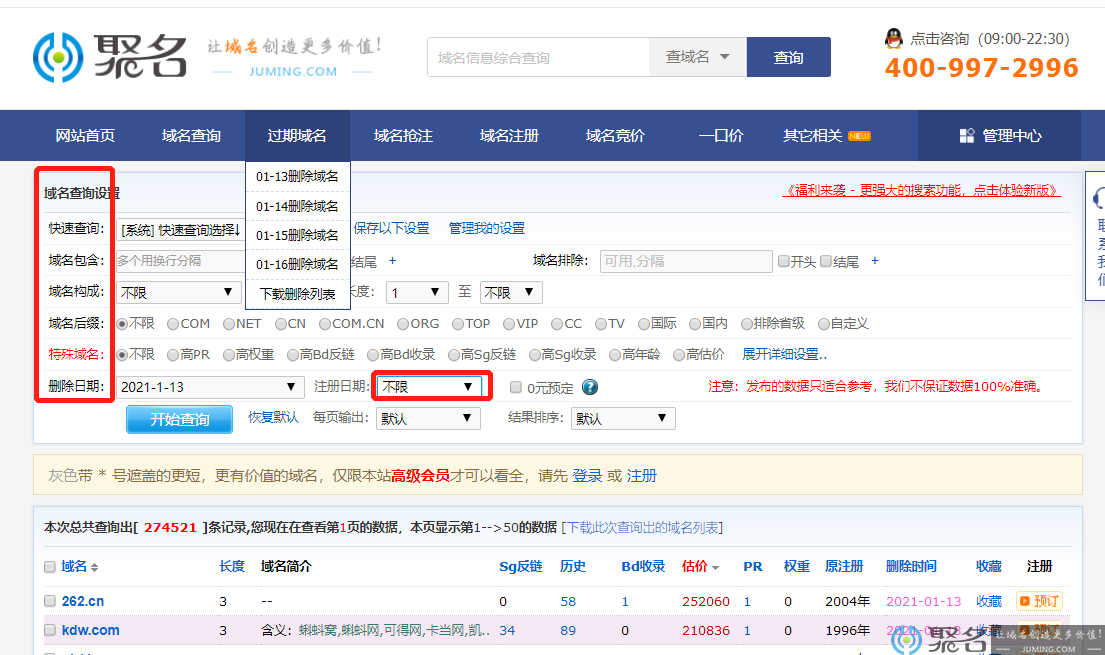The image size is (1105, 655).
Task: Check the kdw.com row checkbox
Action: (x=50, y=630)
